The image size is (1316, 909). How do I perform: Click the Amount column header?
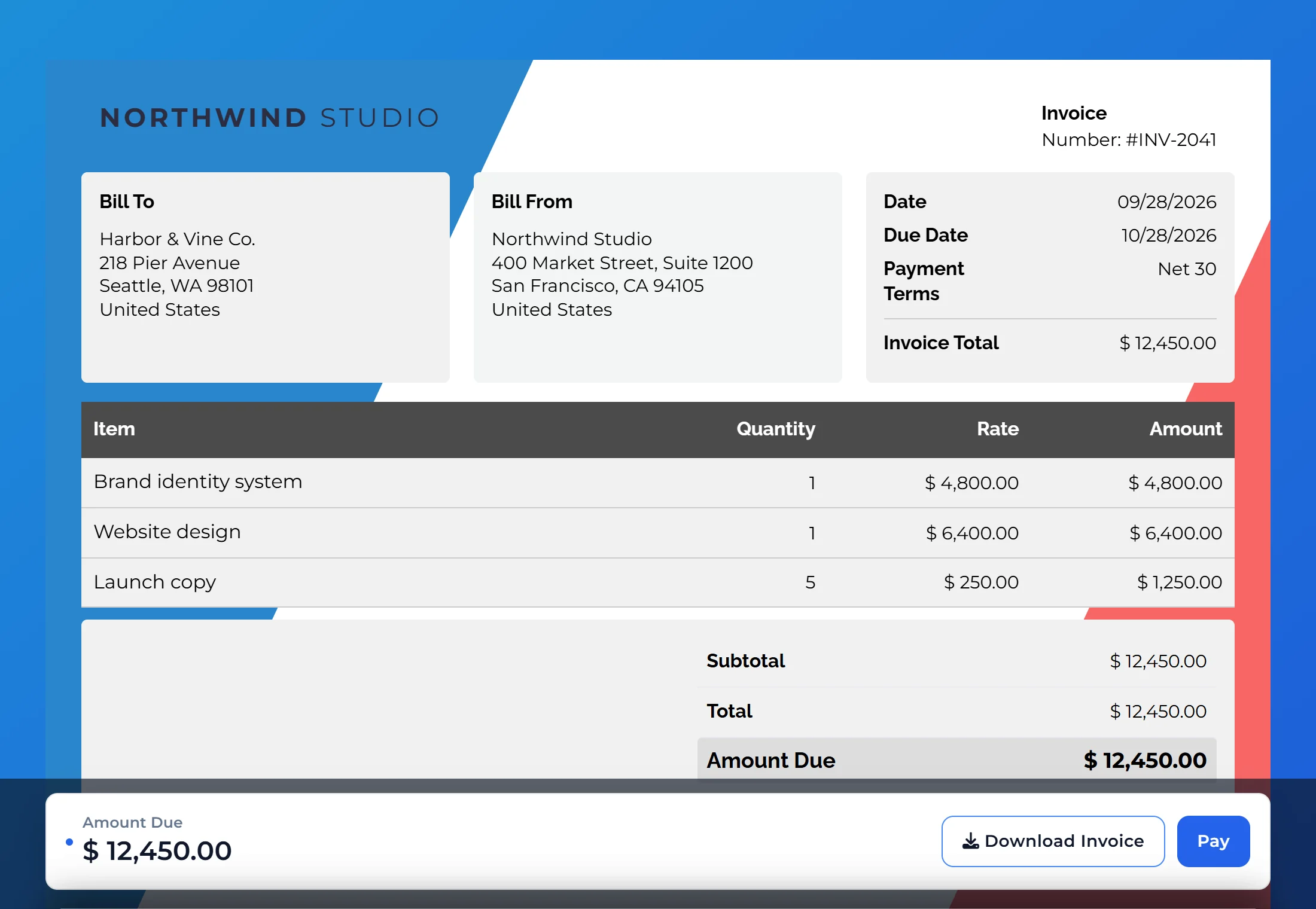1186,429
